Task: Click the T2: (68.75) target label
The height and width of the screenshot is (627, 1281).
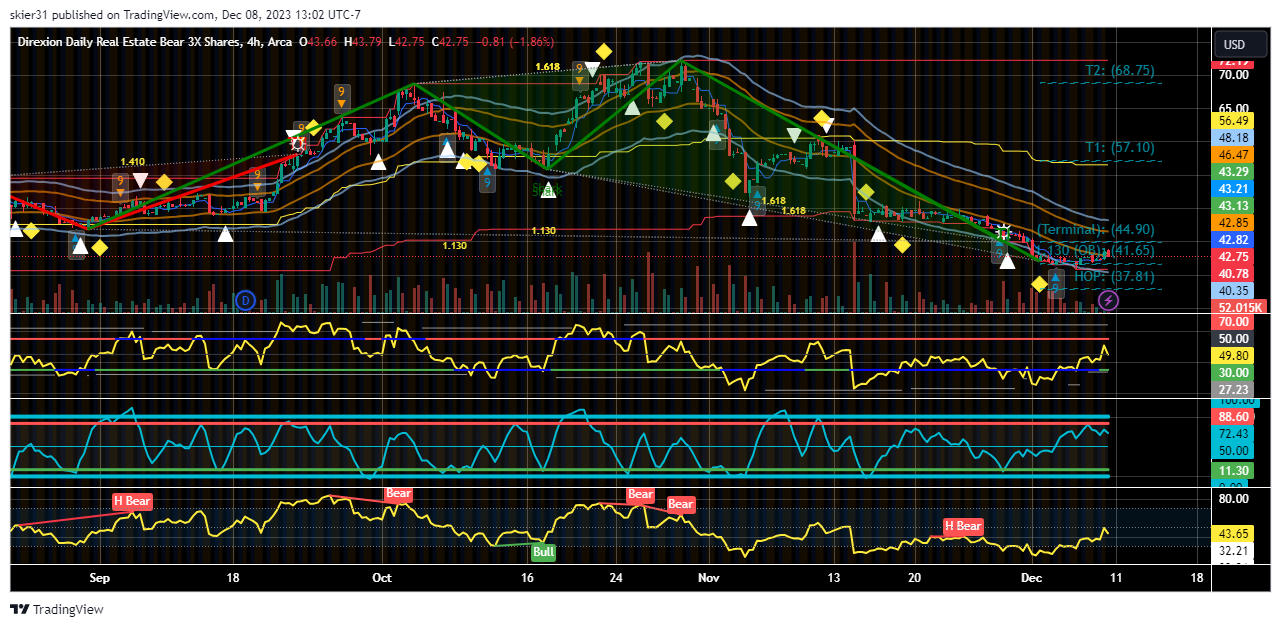Action: [x=1120, y=71]
